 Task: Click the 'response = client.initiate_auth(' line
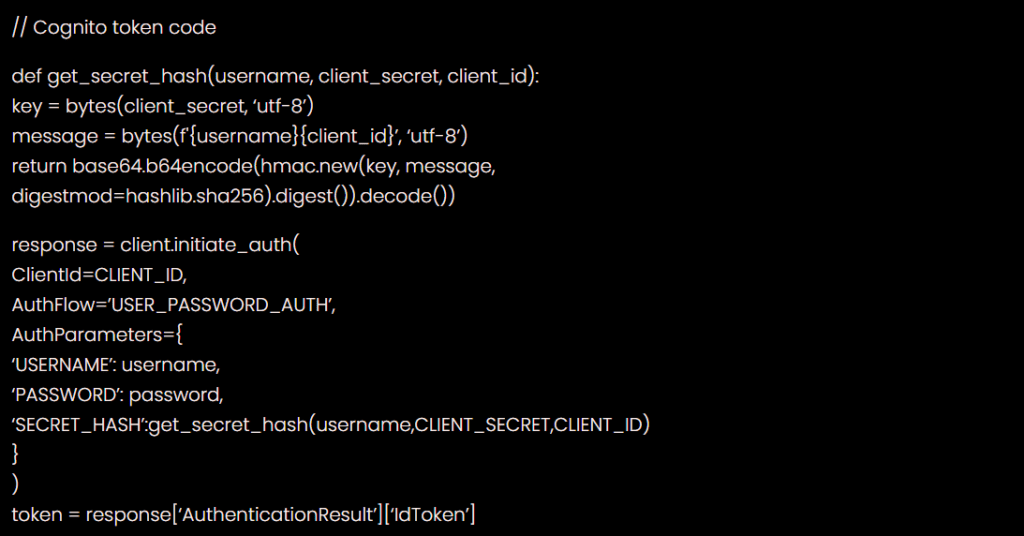click(162, 245)
